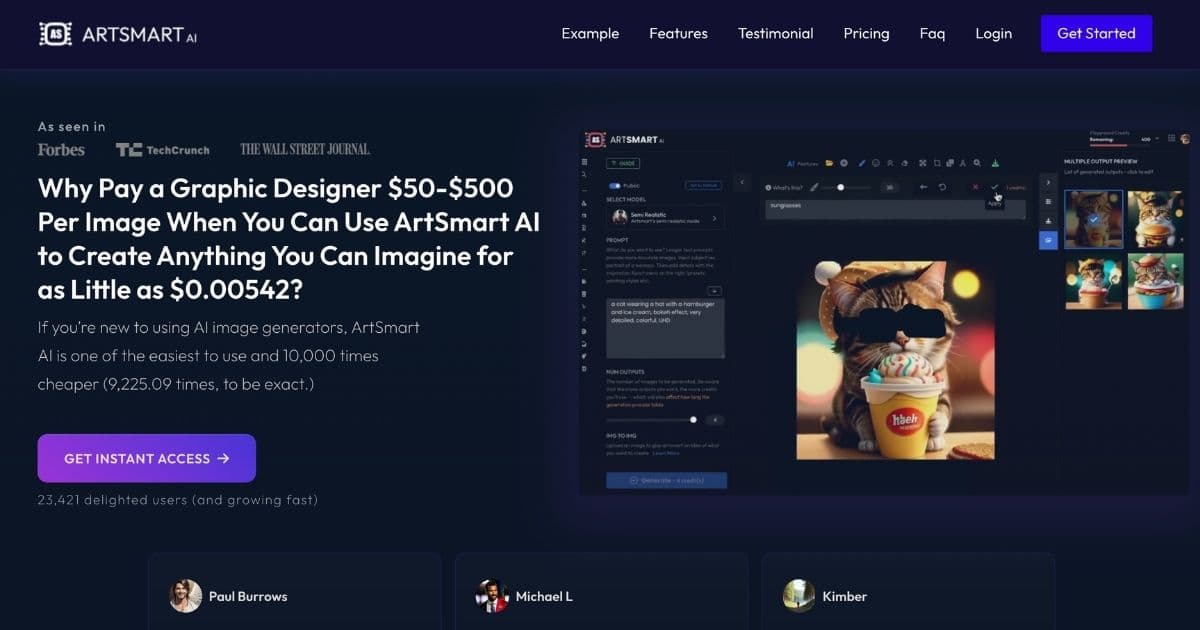Click the undo icon in the inpaint bar
Screen dimensions: 1200x630
[x=942, y=187]
